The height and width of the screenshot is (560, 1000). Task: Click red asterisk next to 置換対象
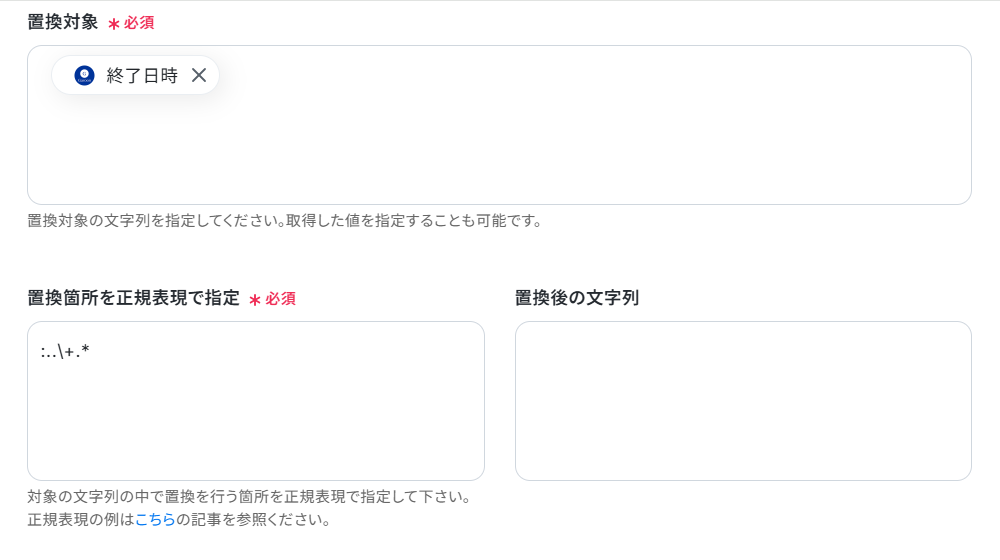click(114, 24)
